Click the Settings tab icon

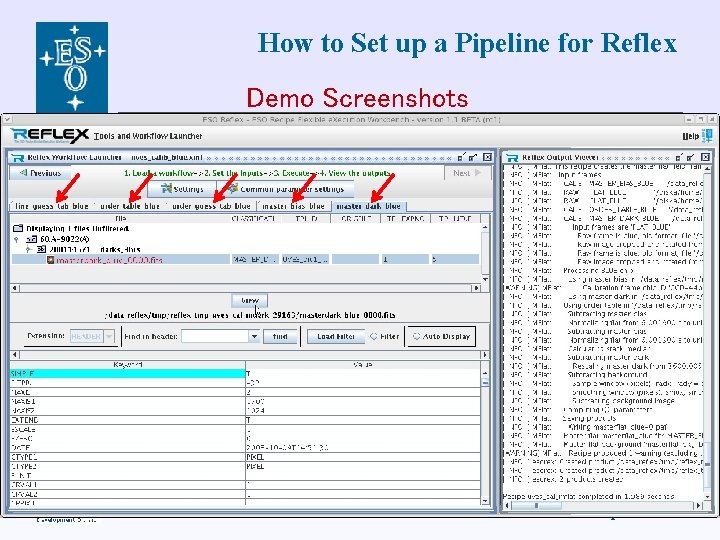[166, 188]
